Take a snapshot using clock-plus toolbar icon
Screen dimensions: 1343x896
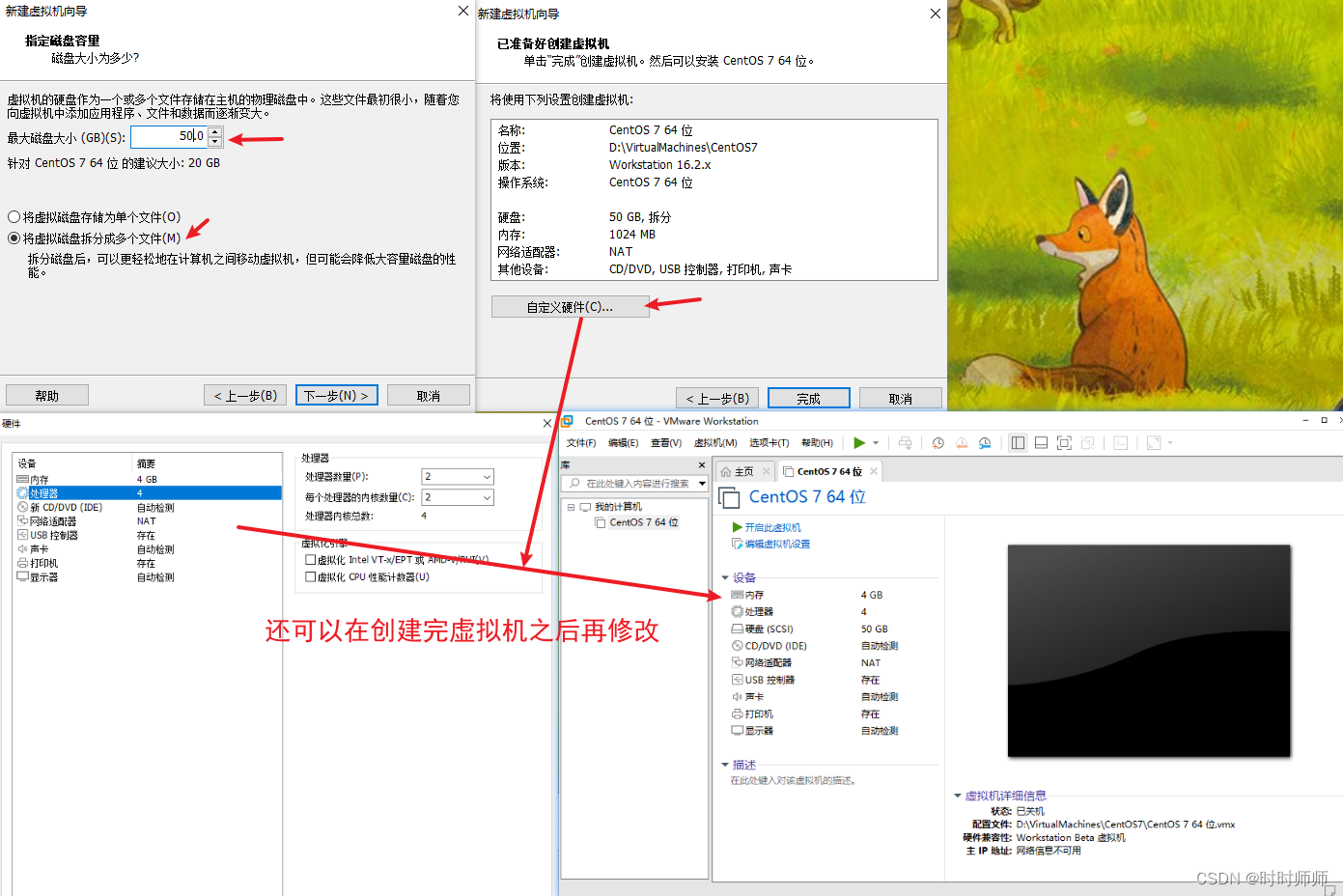tap(937, 443)
